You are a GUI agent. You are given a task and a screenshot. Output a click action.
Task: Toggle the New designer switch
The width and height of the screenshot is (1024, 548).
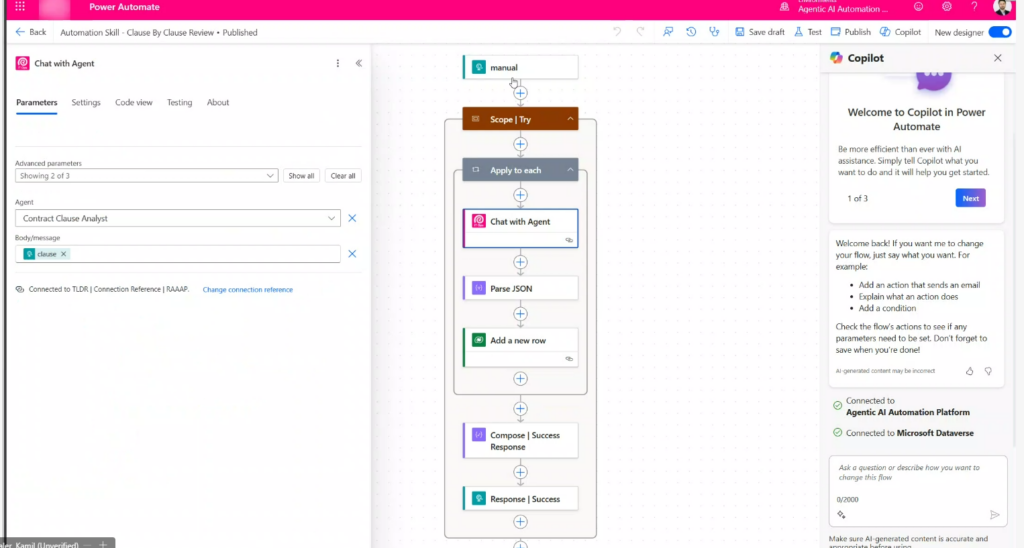tap(999, 32)
